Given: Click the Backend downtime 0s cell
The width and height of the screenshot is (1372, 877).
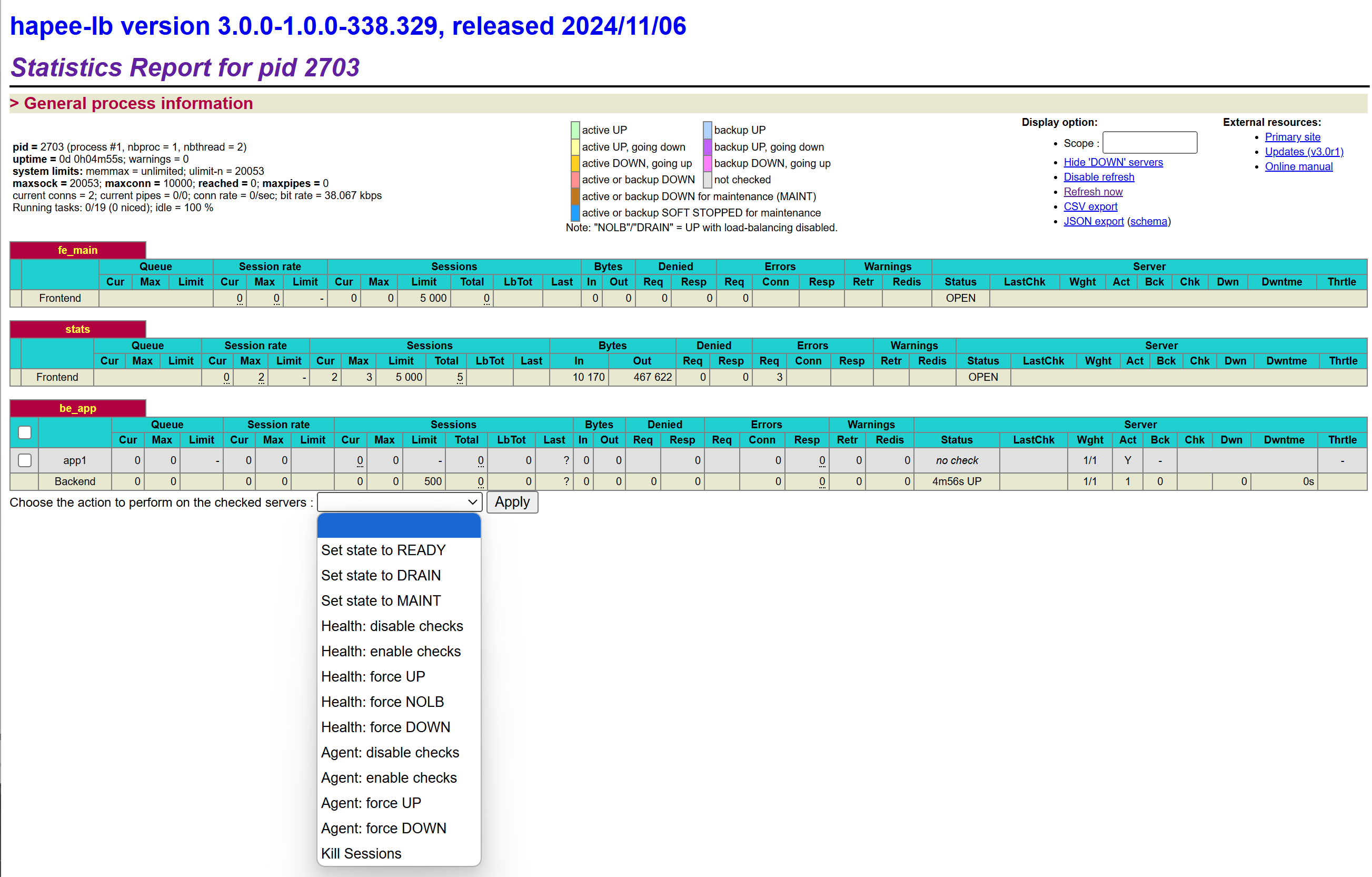Looking at the screenshot, I should coord(1284,481).
